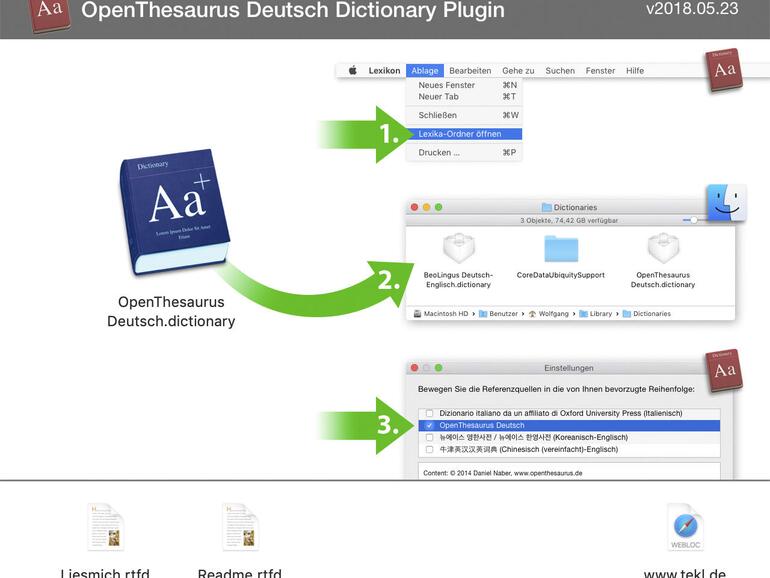Viewport: 770px width, 578px height.
Task: Uncheck the OpenThesaurus Deutsch checkbox
Action: [x=430, y=425]
